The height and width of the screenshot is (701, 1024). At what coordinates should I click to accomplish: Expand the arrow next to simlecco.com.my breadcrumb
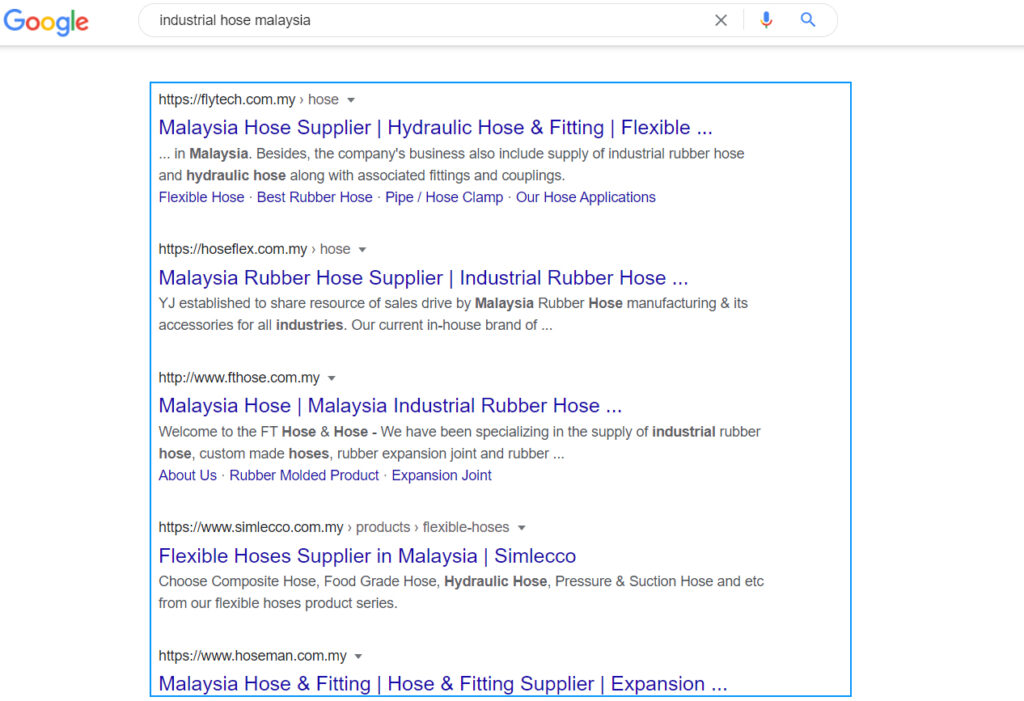[x=521, y=527]
